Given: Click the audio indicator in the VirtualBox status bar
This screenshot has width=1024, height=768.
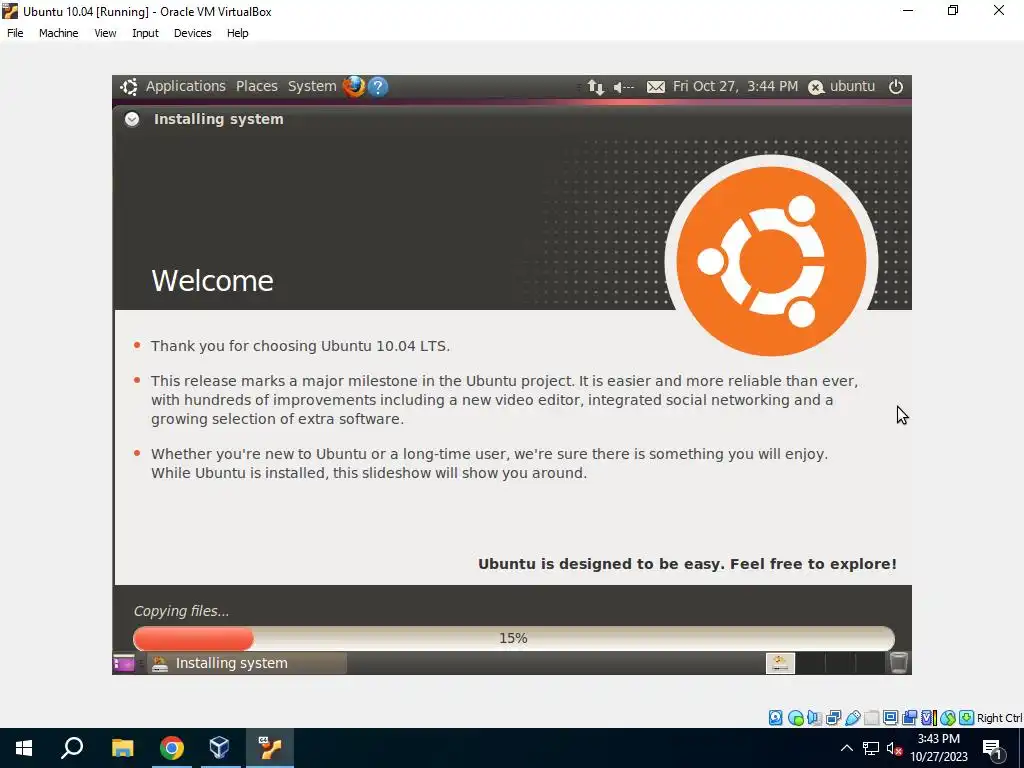Looking at the screenshot, I should pyautogui.click(x=814, y=718).
